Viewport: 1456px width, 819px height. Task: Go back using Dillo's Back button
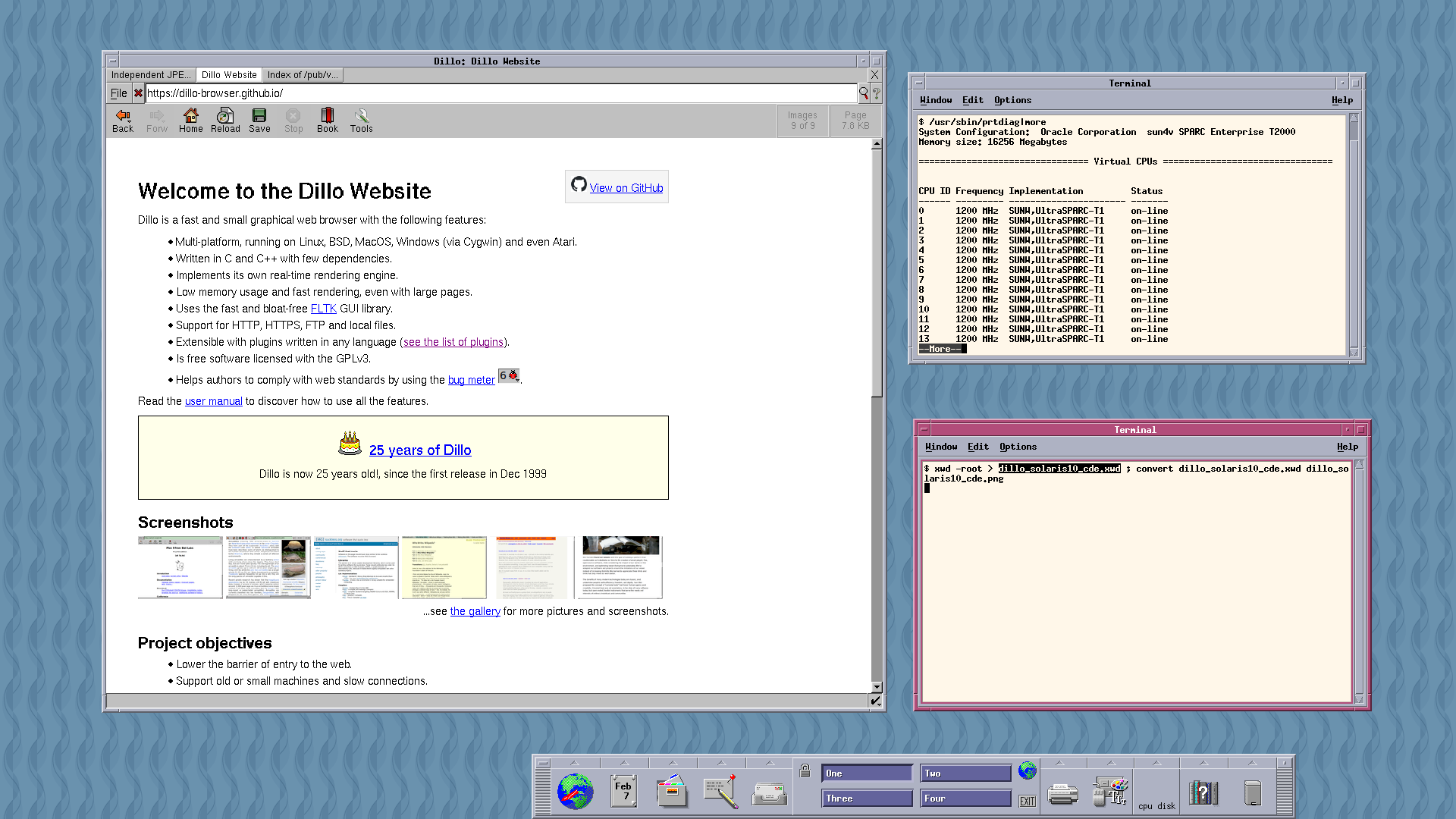point(123,121)
